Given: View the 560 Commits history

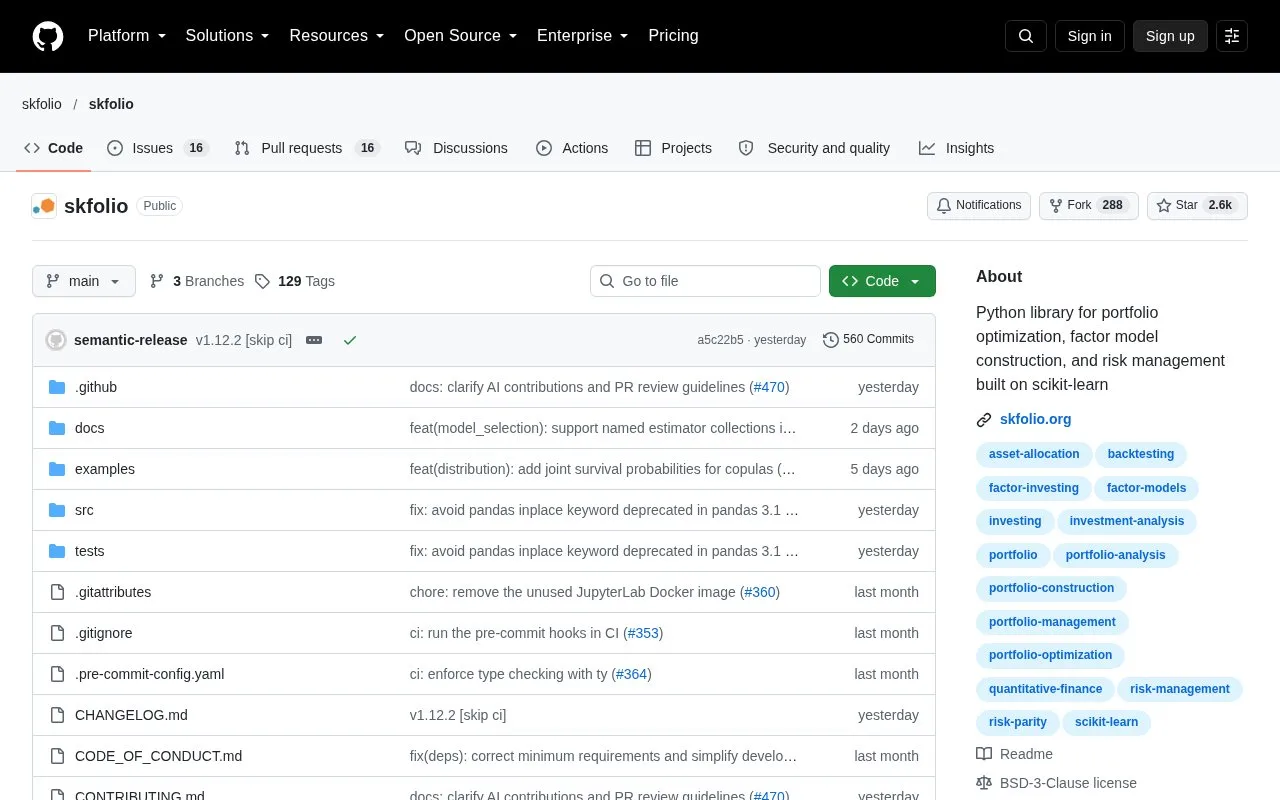Looking at the screenshot, I should (868, 340).
